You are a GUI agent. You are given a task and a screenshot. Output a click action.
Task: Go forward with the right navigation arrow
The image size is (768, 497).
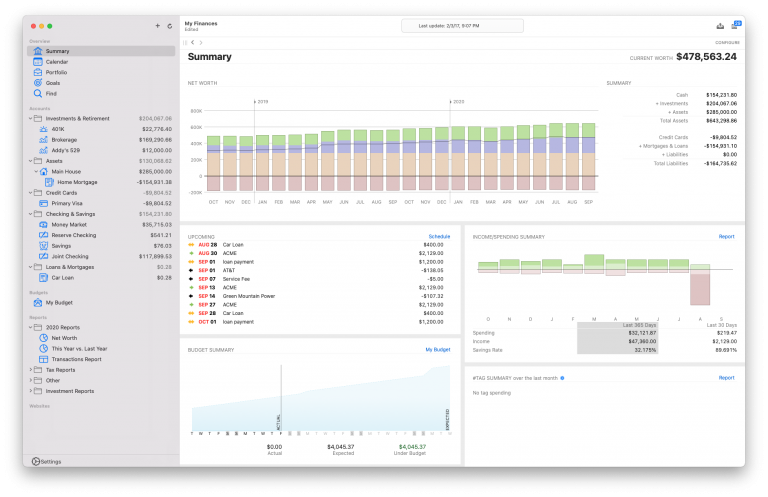click(201, 43)
